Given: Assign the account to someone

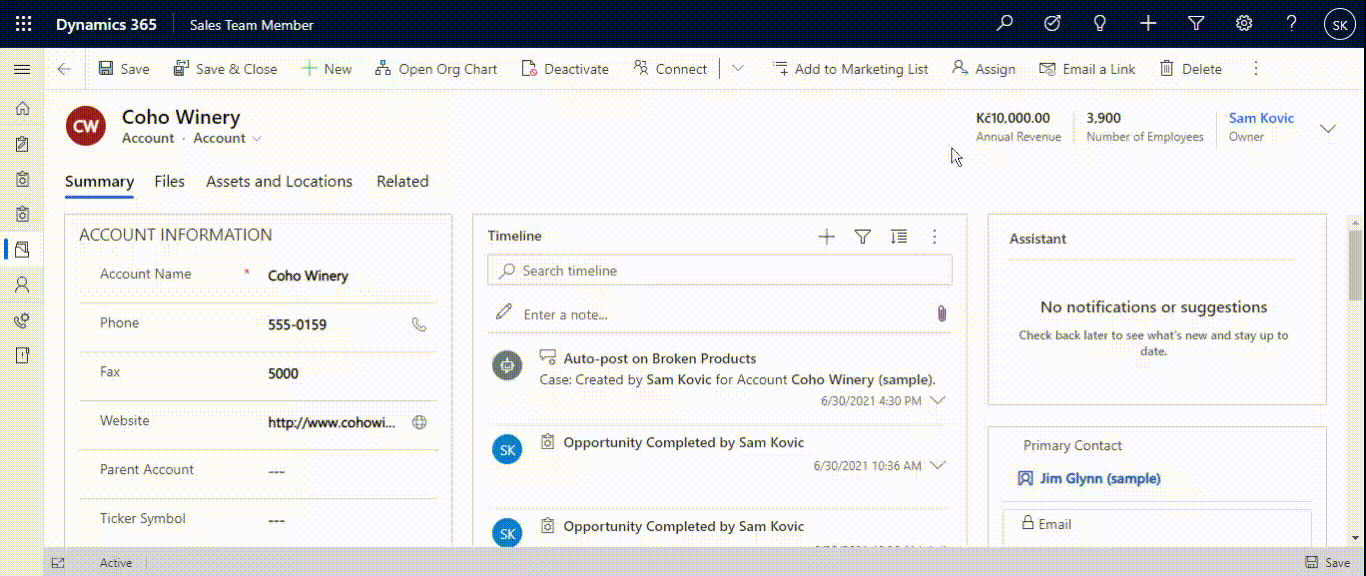Looking at the screenshot, I should coord(984,69).
